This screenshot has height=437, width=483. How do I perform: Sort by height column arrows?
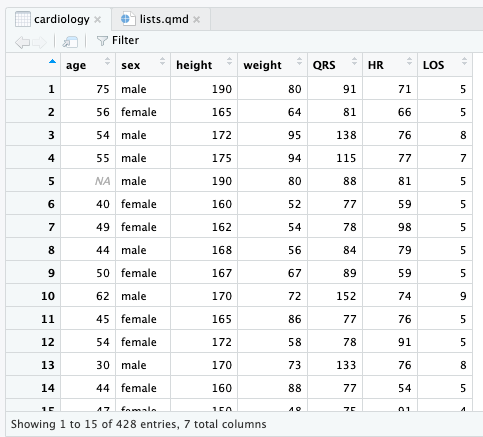pos(229,61)
